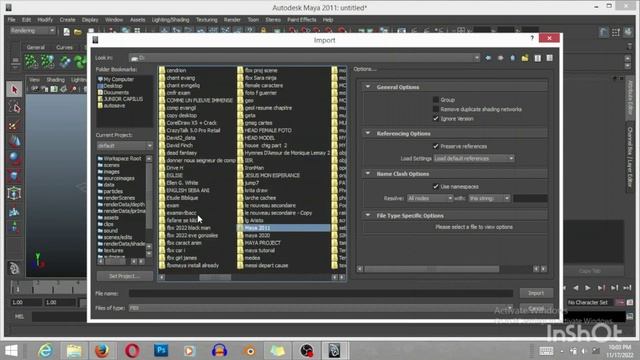Screen dimensions: 640x360
Task: Open File Explorer from the taskbar
Action: pos(74,351)
